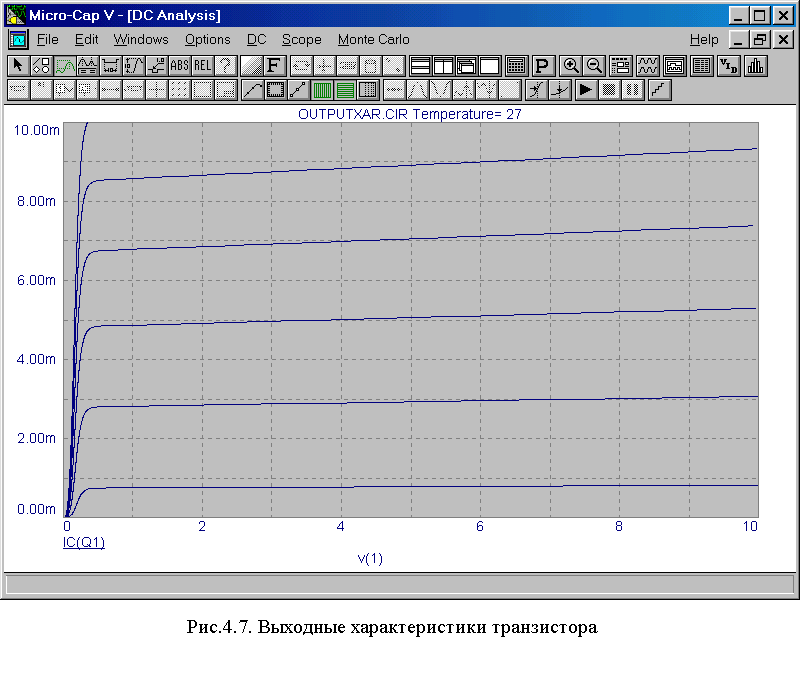This screenshot has width=800, height=688.
Task: Open the File menu
Action: click(x=47, y=39)
